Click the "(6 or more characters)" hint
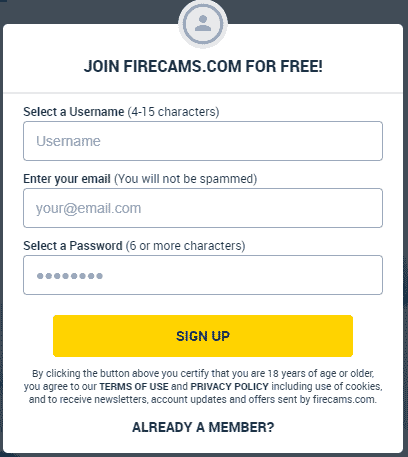 point(185,246)
